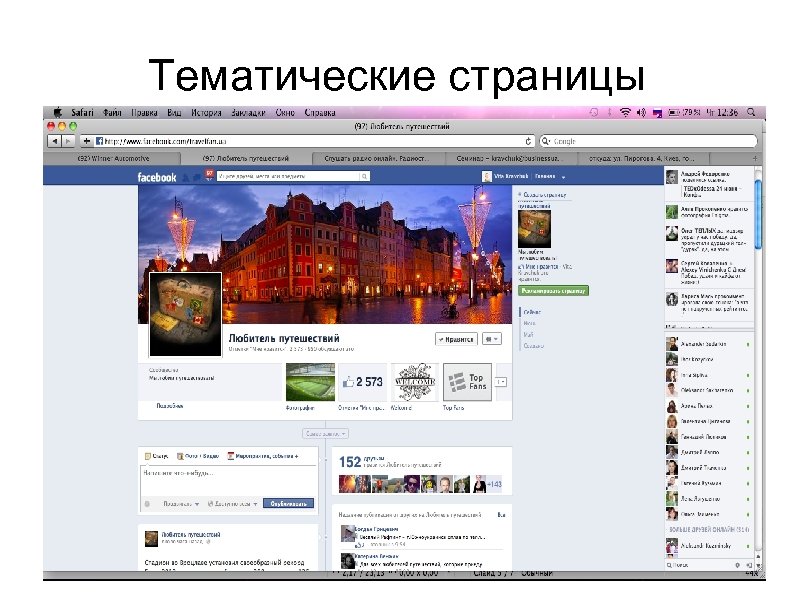Select the Мероприятие, событие composer option

pyautogui.click(x=263, y=456)
